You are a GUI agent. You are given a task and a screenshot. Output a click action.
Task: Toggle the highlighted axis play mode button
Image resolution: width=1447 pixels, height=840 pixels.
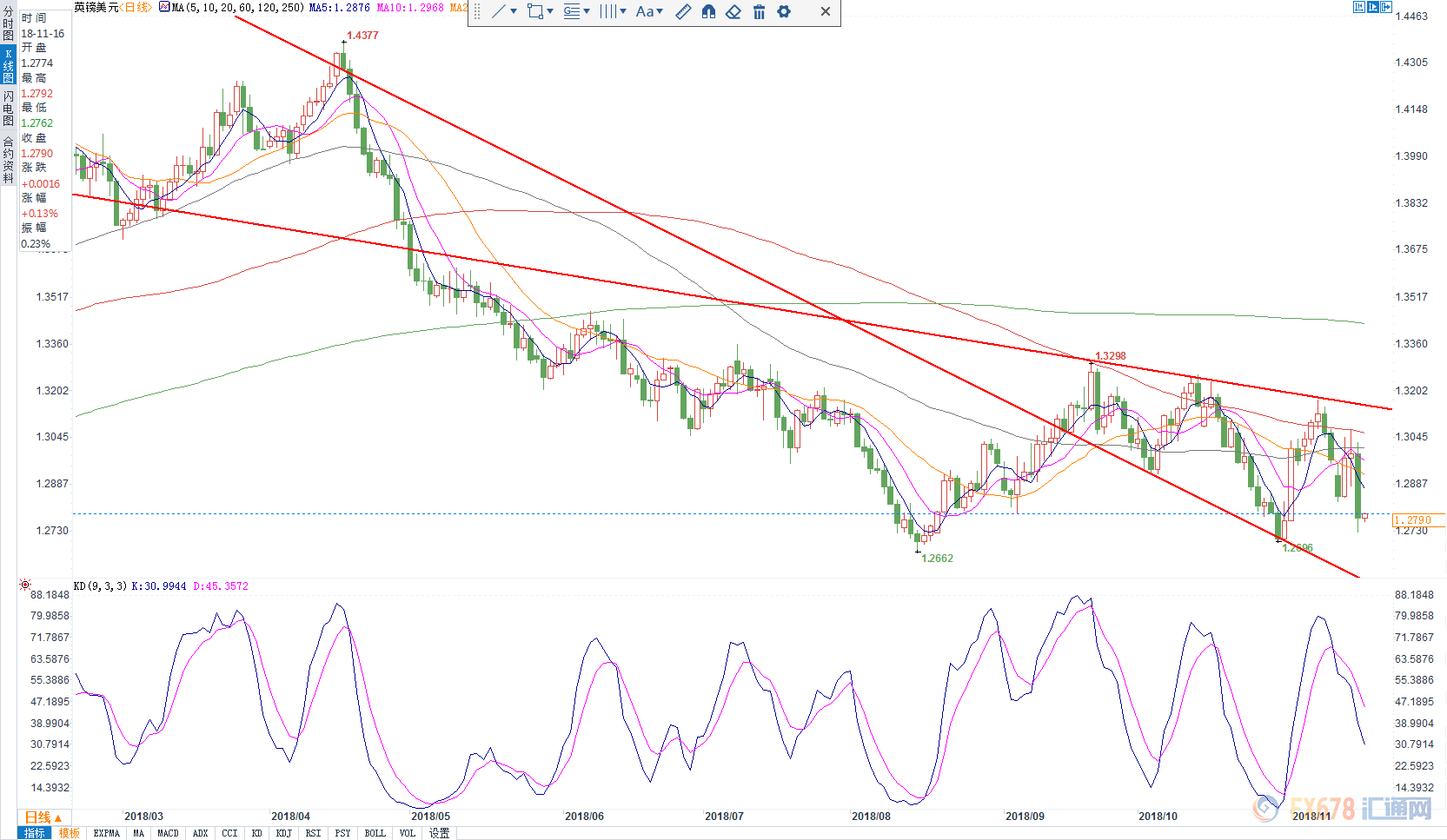tap(1373, 7)
